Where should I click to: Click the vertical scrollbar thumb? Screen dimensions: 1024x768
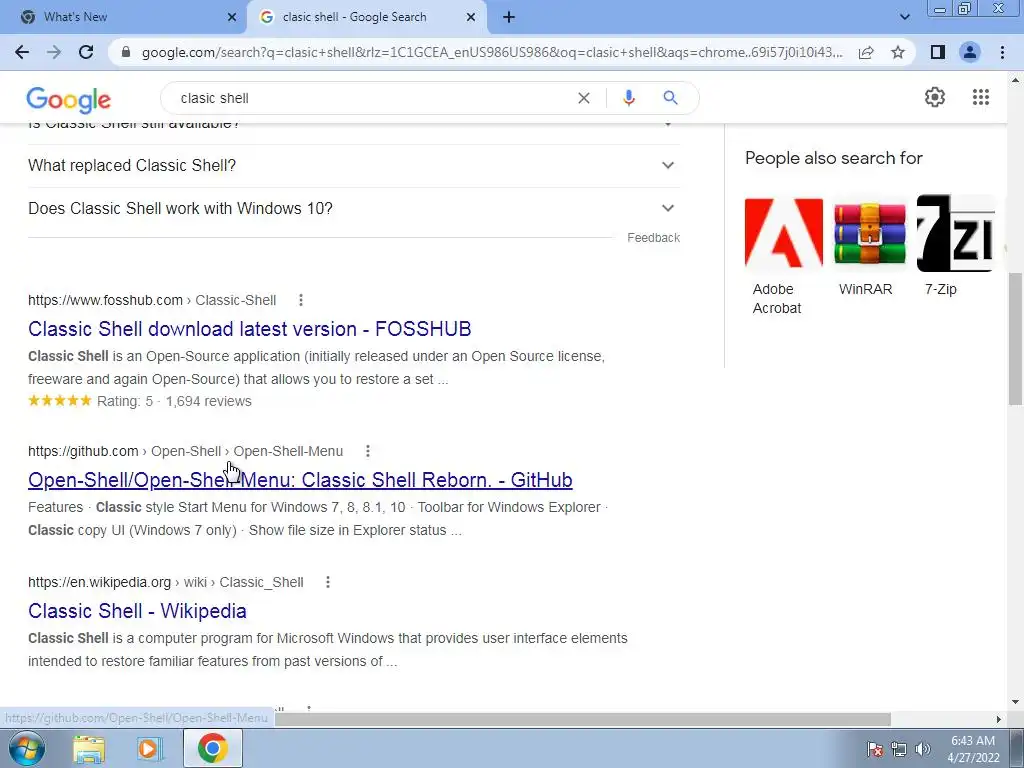[1016, 339]
